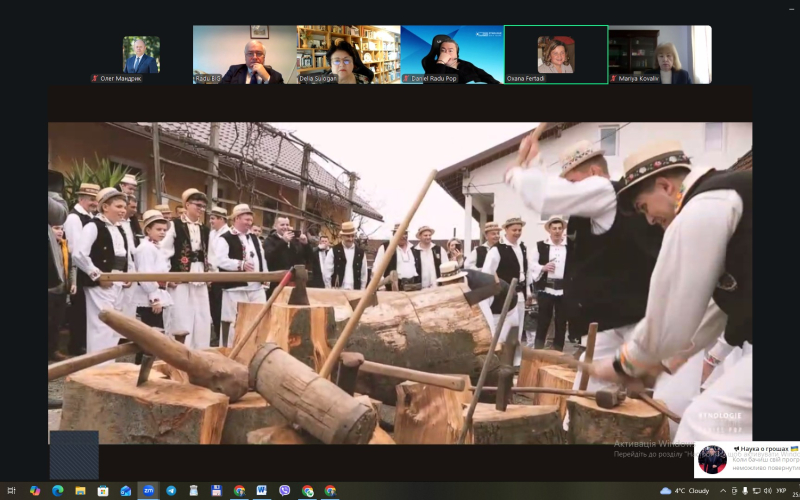Select Олег Мандрик's video thumbnail
This screenshot has height=500, width=800.
(x=141, y=56)
